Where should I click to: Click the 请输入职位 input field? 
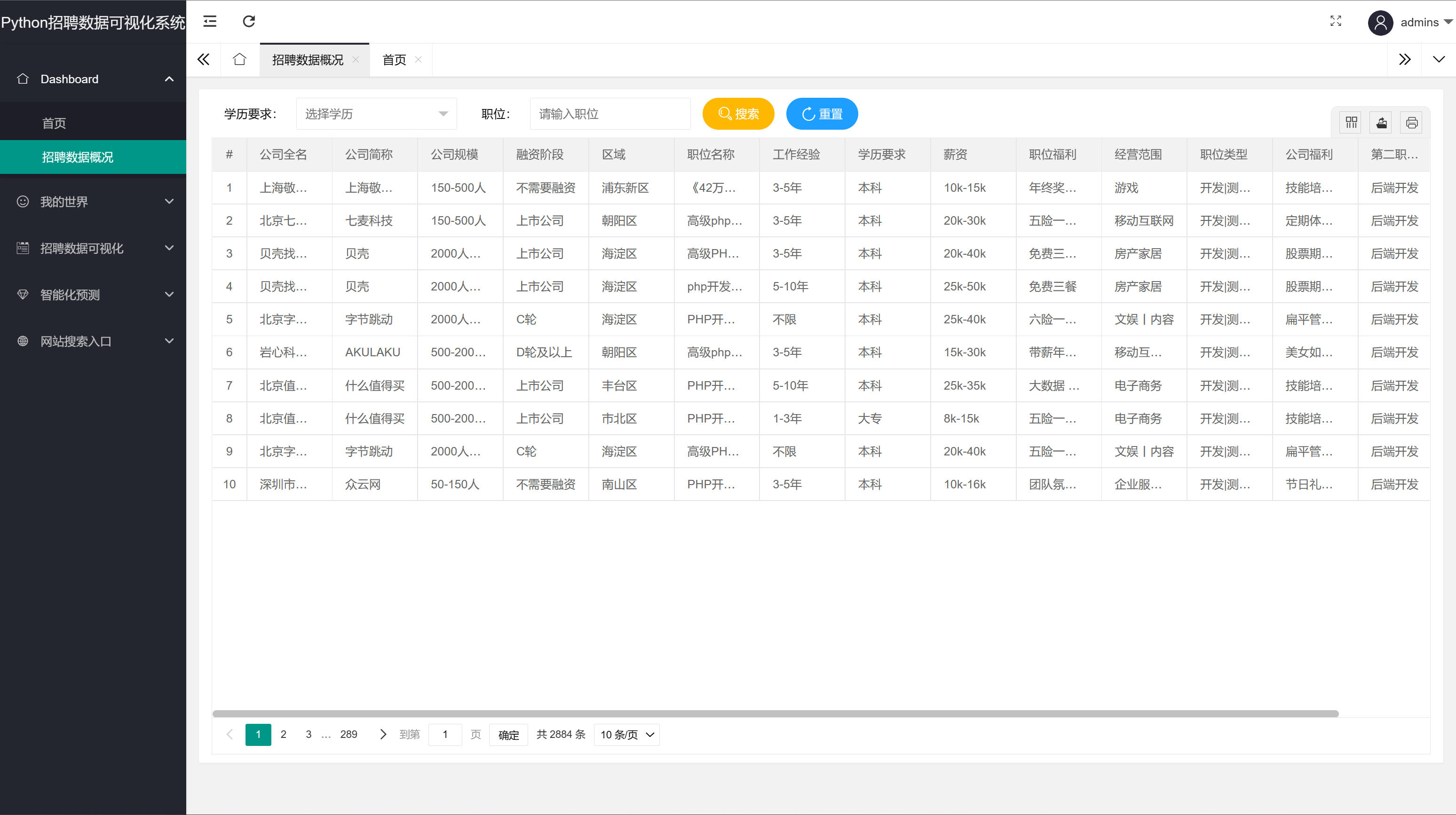(610, 114)
